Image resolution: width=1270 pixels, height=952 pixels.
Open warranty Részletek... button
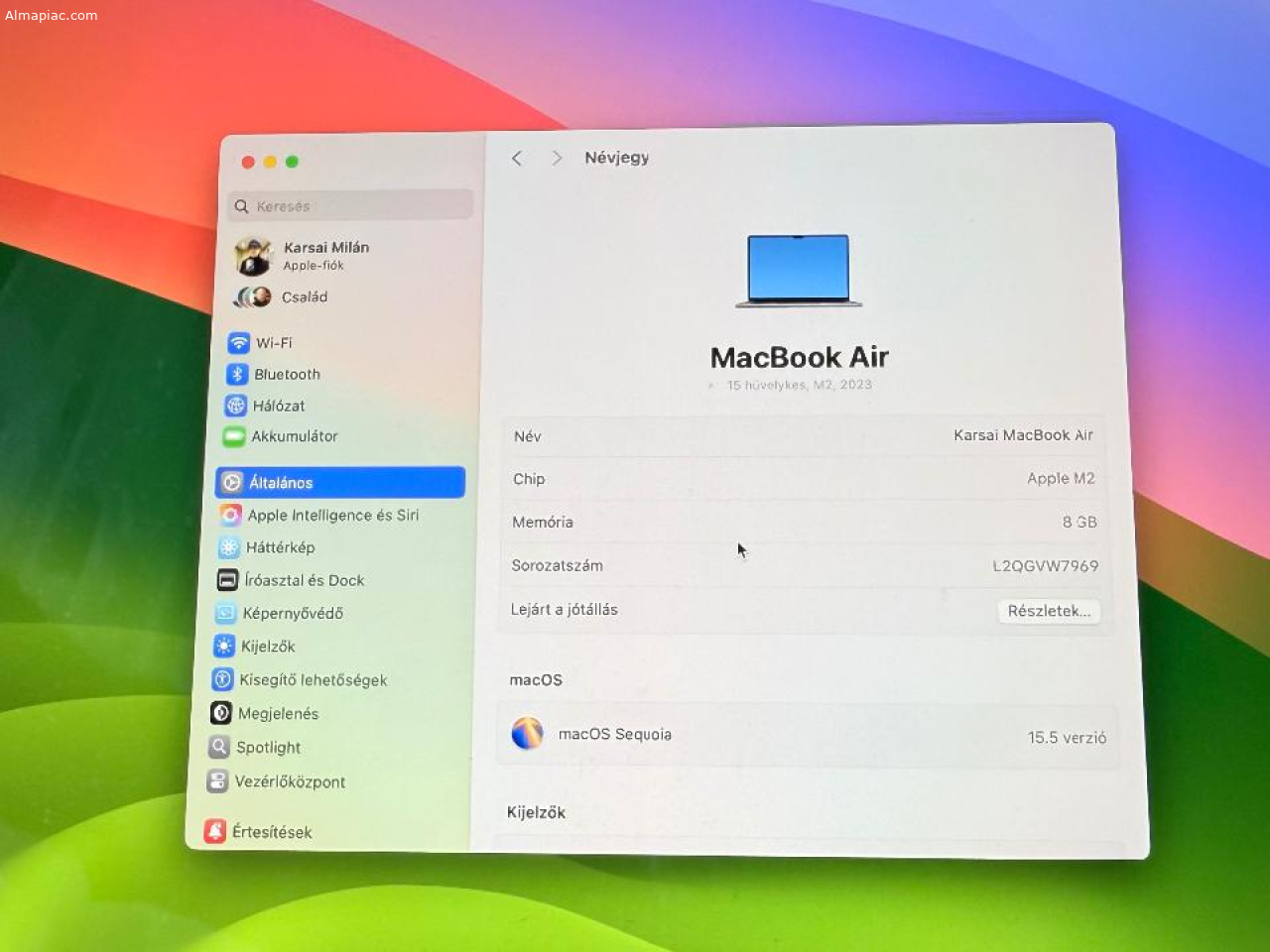pyautogui.click(x=1049, y=611)
